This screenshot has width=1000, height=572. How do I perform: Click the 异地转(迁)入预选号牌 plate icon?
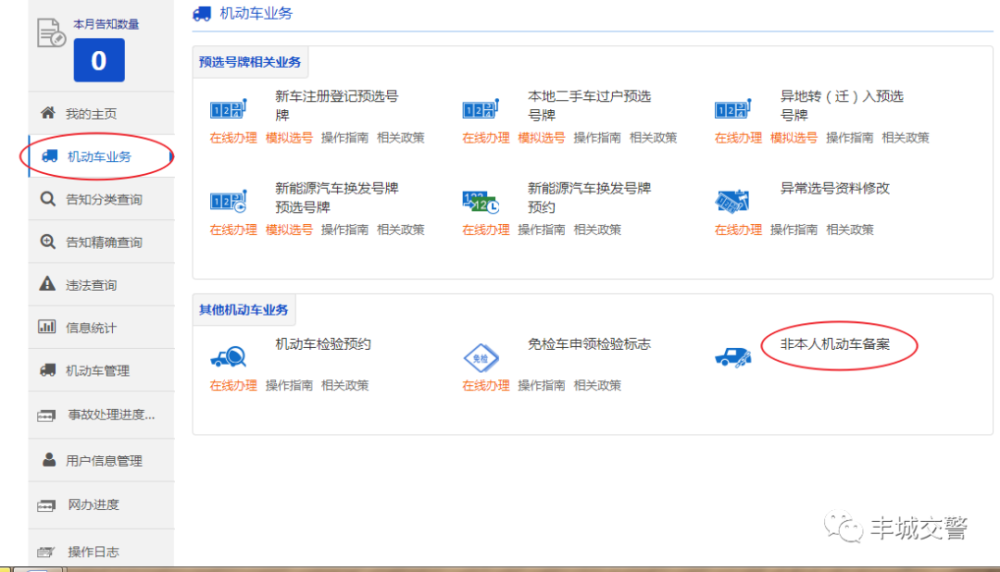[733, 109]
